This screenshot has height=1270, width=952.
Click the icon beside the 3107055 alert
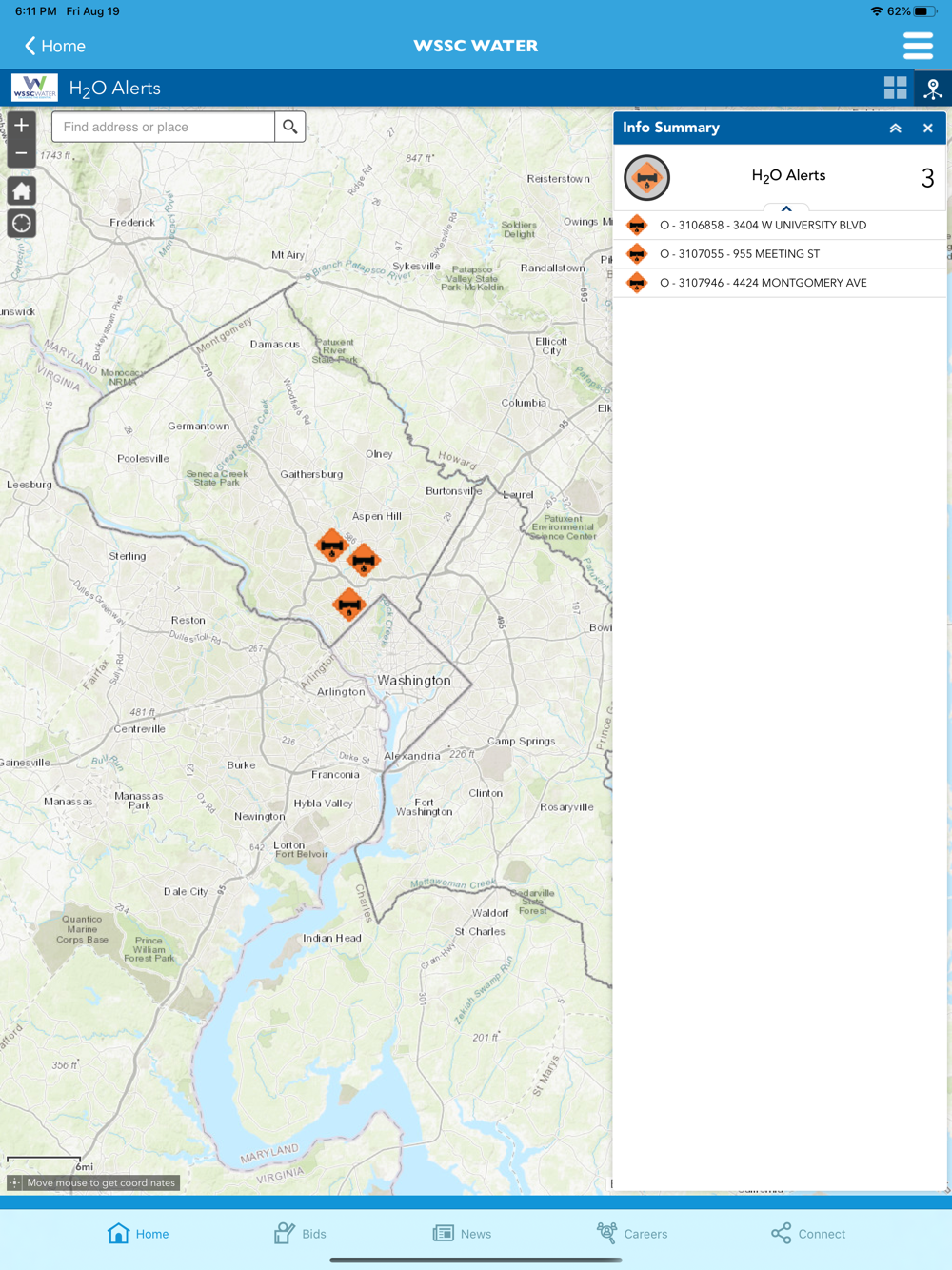[x=637, y=254]
